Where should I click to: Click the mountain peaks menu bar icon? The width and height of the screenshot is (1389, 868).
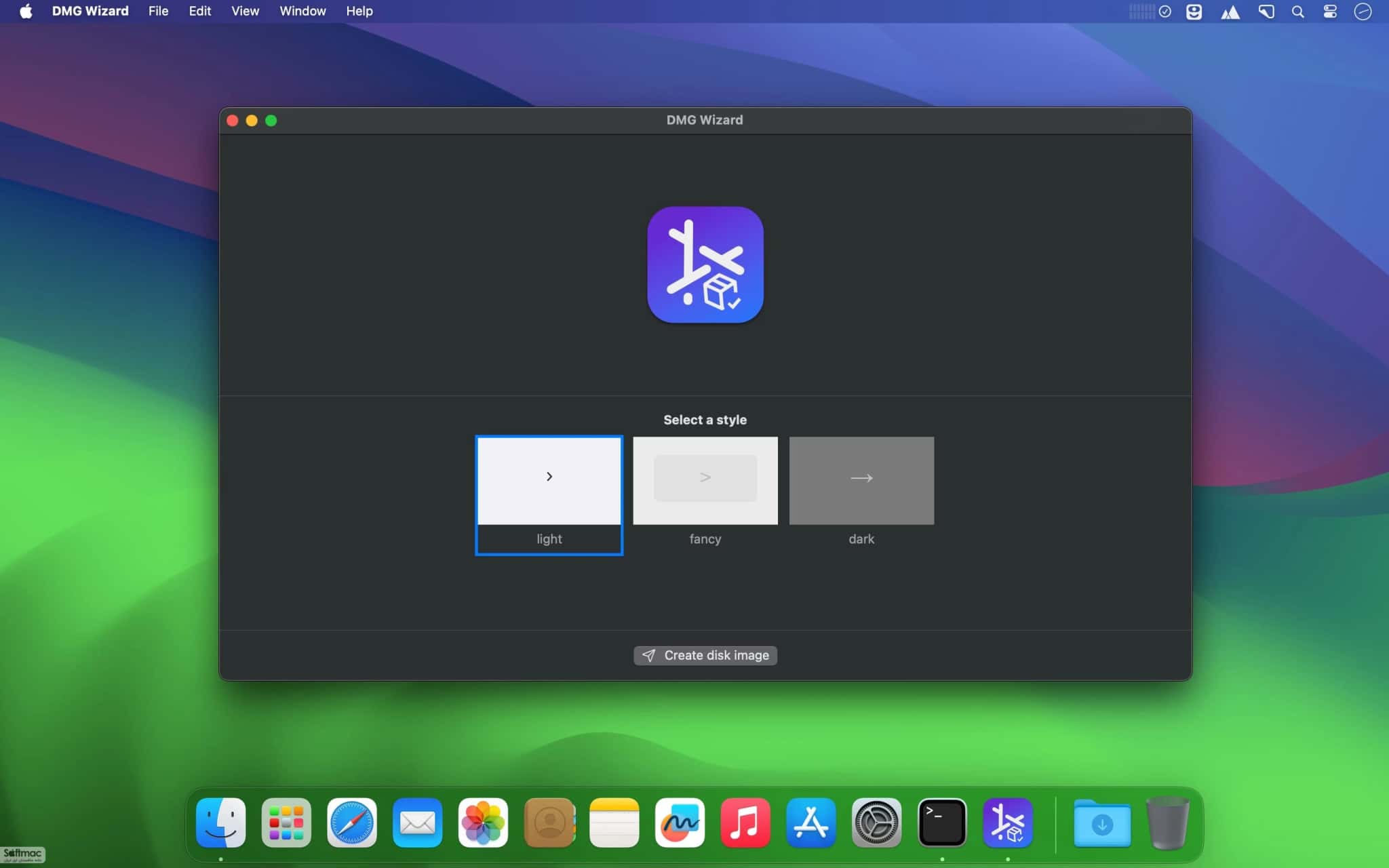[x=1230, y=12]
